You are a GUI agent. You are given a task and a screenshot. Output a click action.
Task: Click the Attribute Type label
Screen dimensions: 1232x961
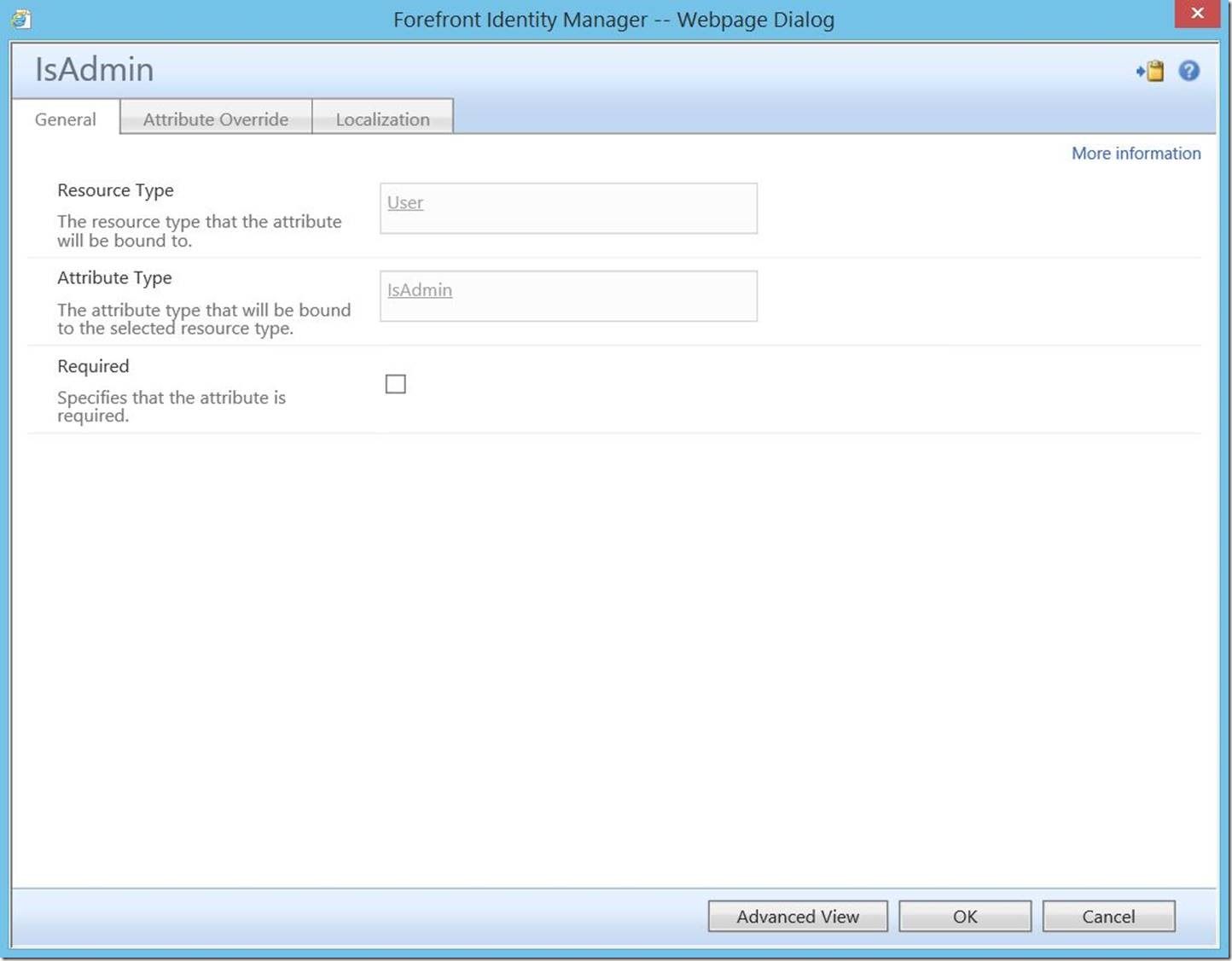114,278
